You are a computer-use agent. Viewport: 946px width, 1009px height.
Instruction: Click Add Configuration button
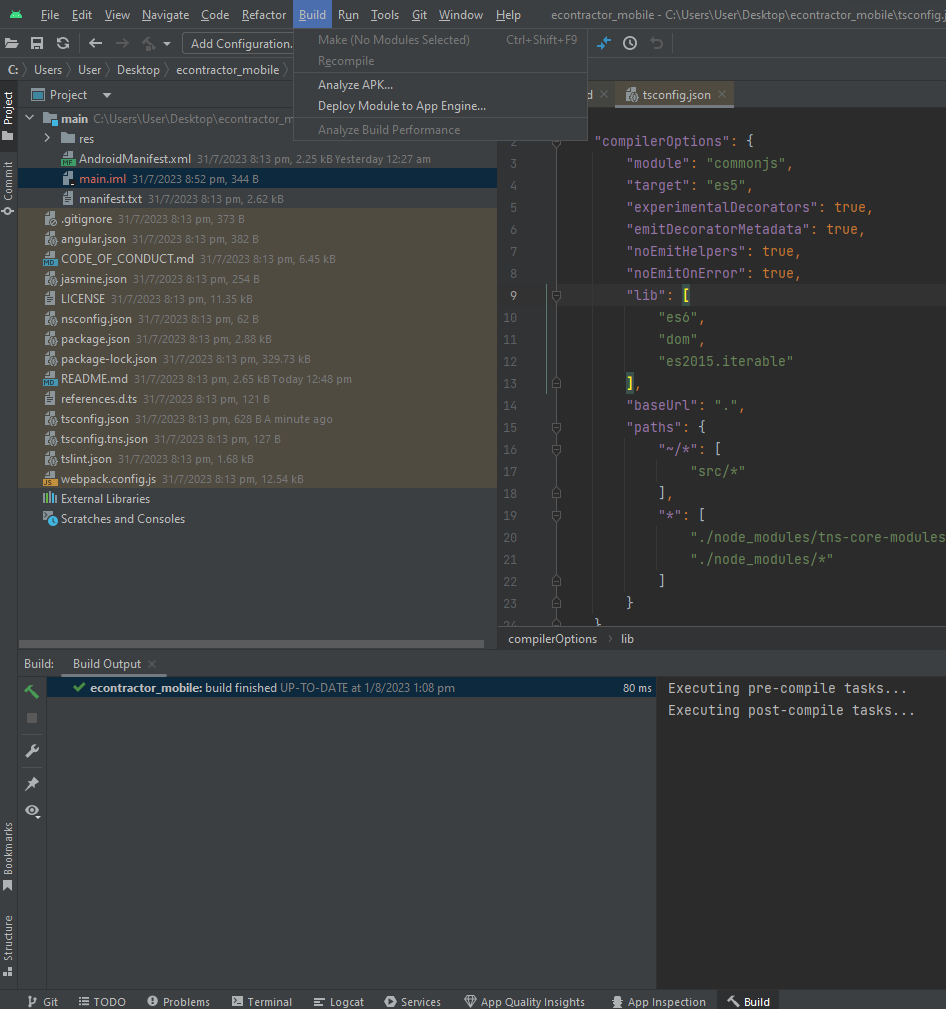tap(238, 43)
